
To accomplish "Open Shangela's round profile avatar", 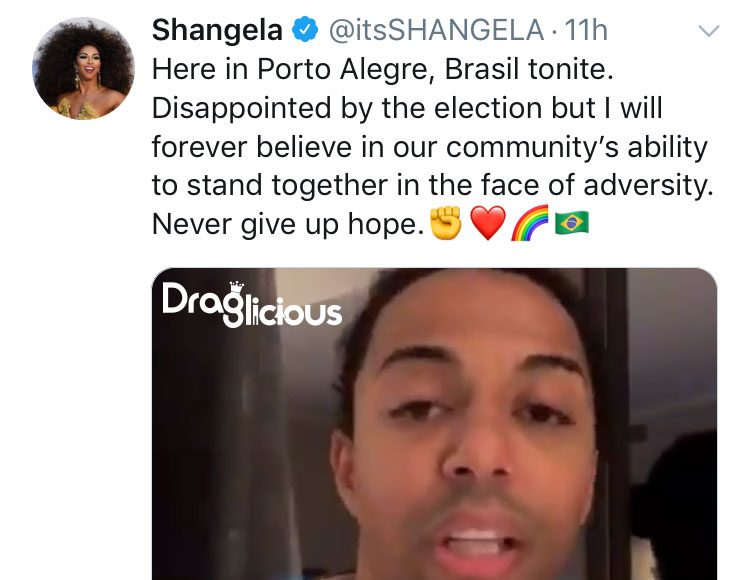I will [83, 68].
